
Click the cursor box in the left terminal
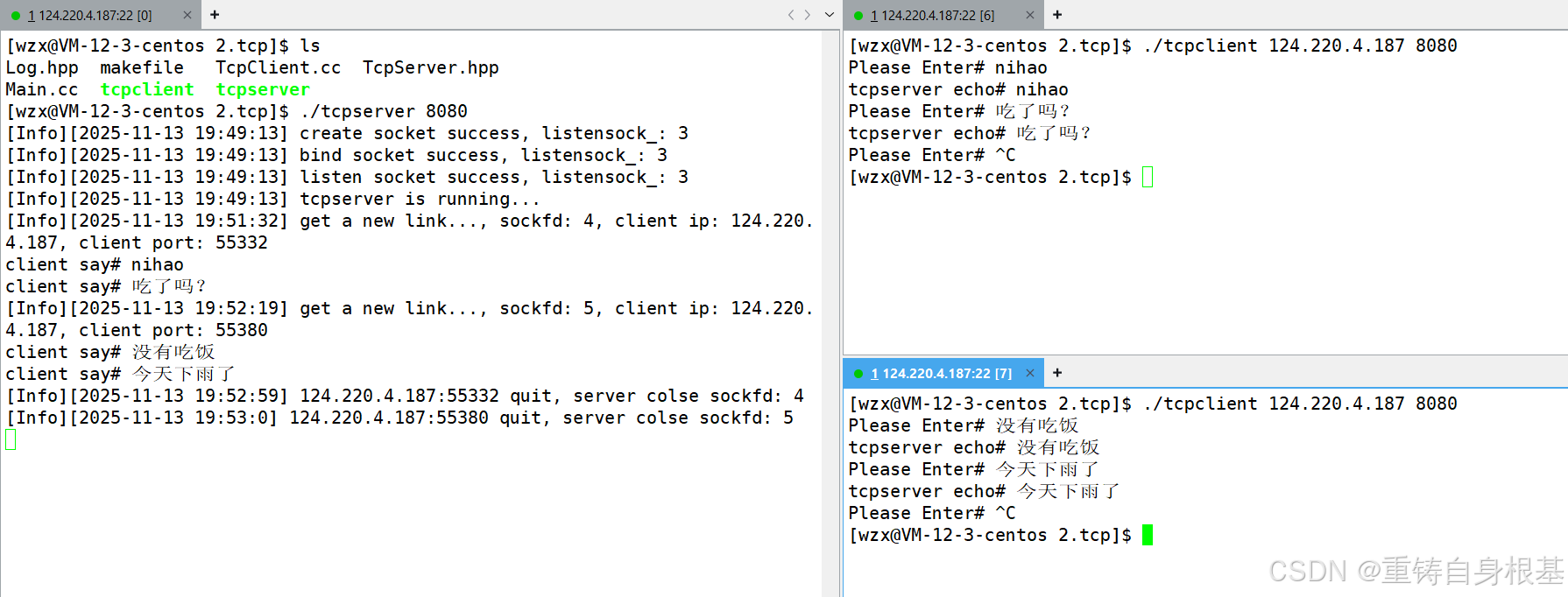pos(11,439)
